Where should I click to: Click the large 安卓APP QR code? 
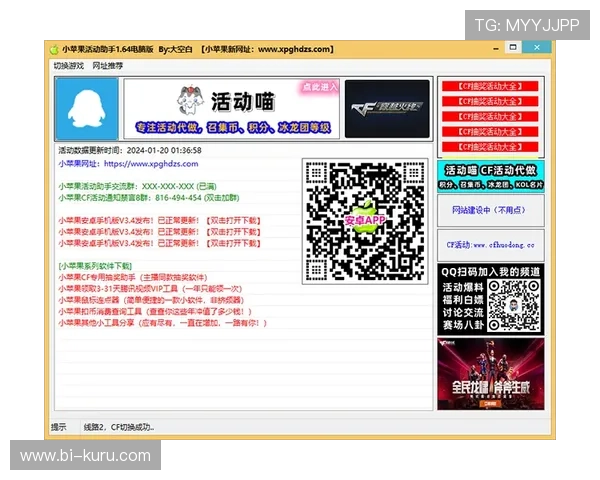pos(365,221)
